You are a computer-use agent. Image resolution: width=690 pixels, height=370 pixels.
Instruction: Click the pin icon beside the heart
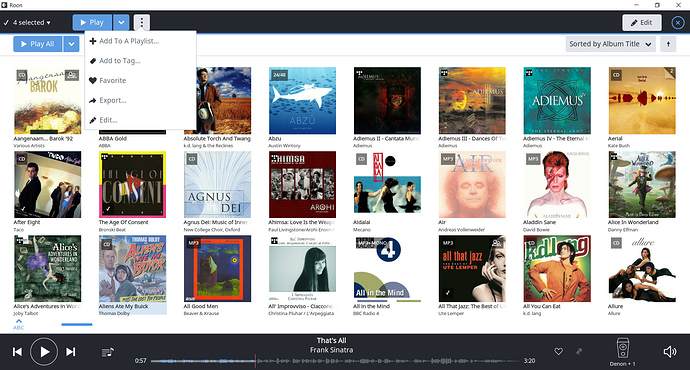click(579, 351)
